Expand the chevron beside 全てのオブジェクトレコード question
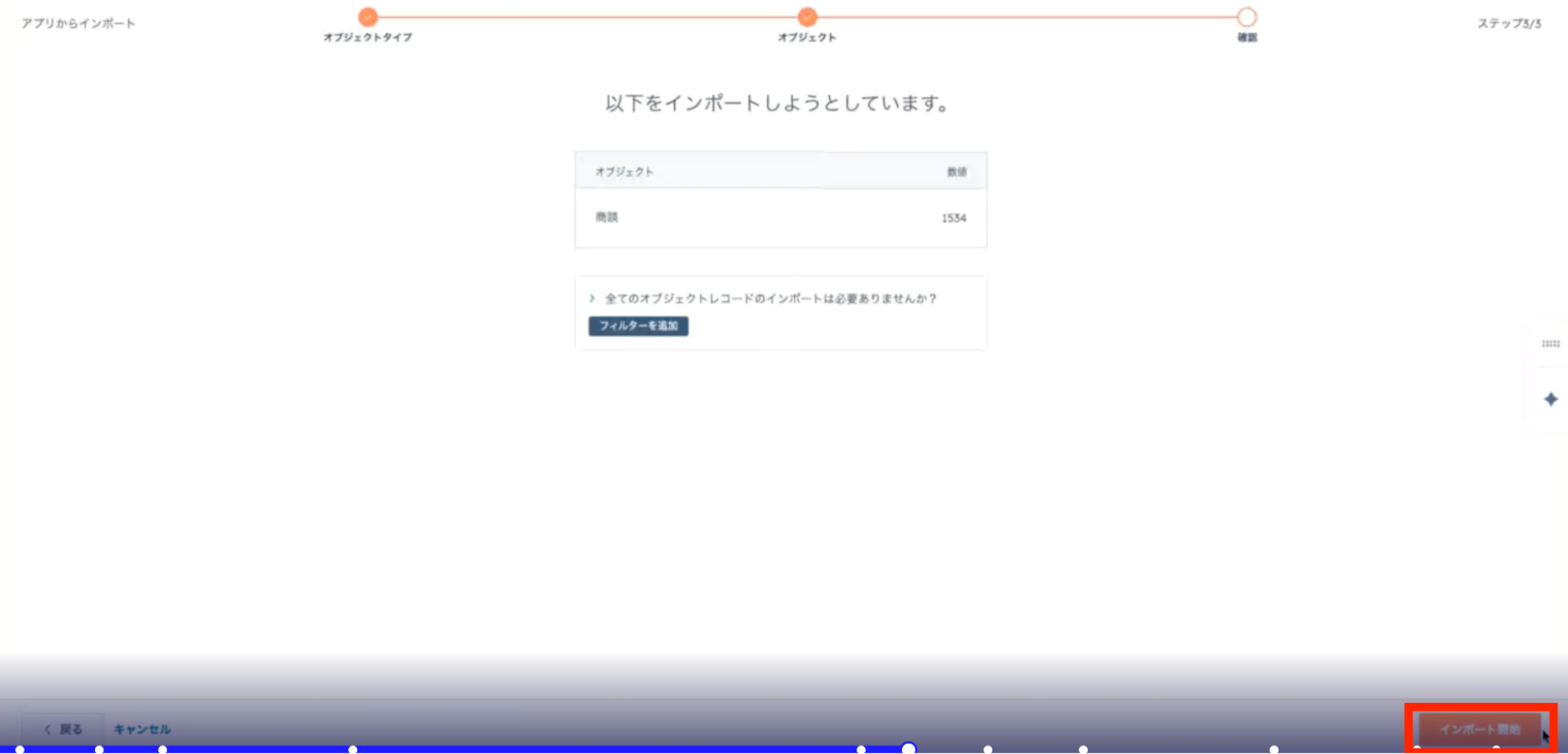 coord(592,298)
